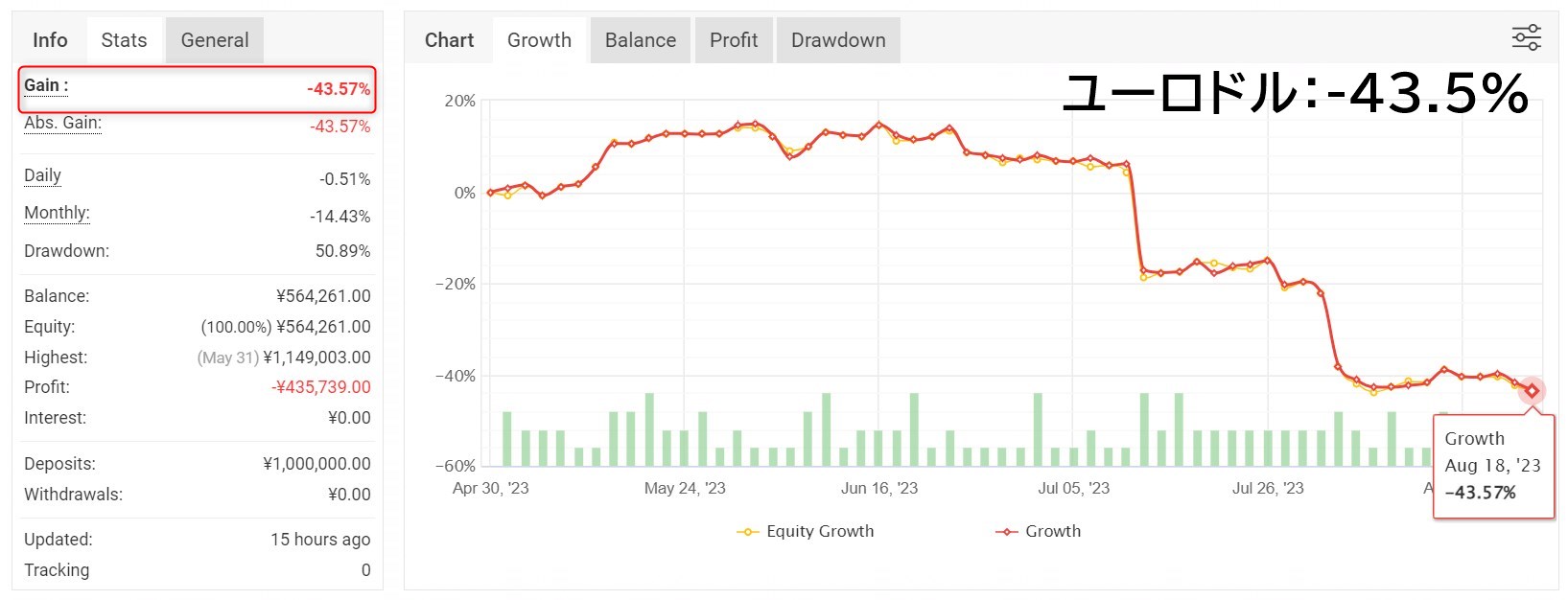Open the General tab

point(215,40)
